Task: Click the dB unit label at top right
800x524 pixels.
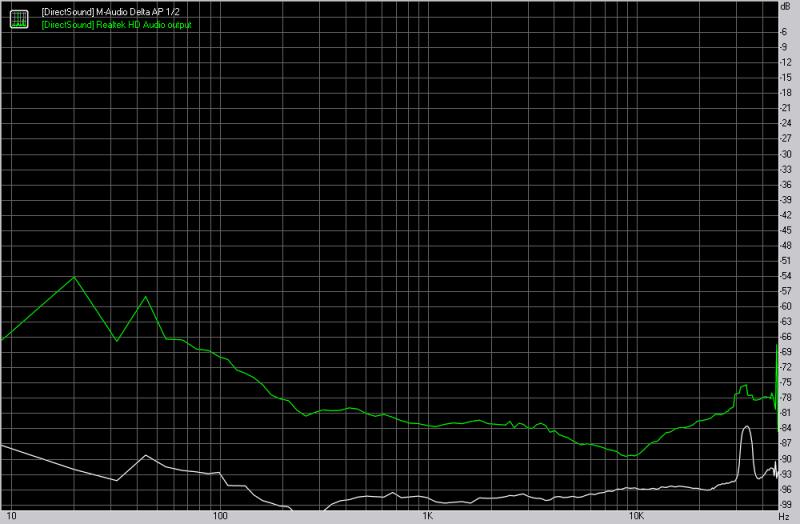Action: coord(785,7)
